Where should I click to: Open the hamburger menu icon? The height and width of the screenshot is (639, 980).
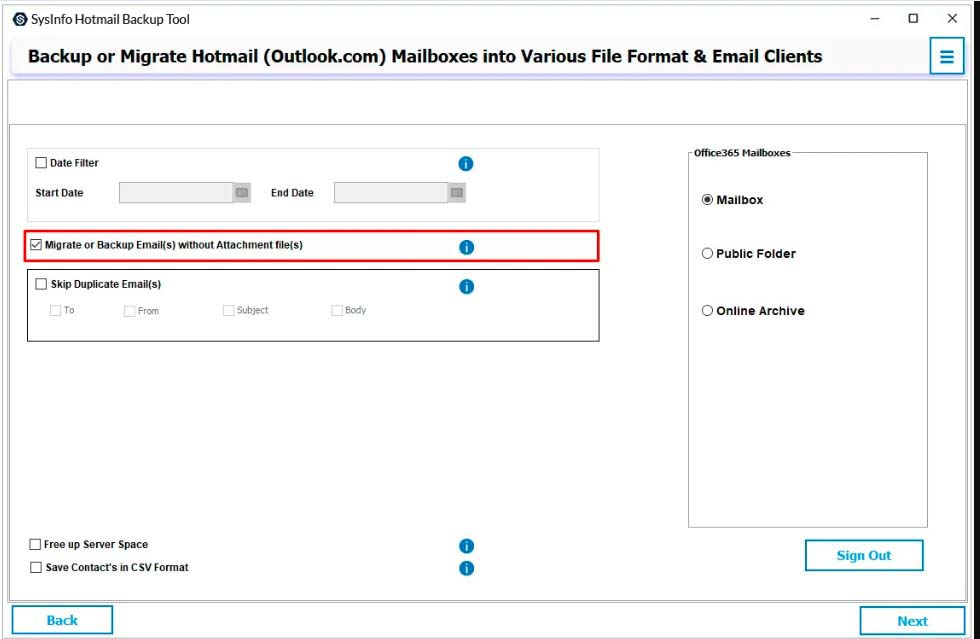pos(946,56)
